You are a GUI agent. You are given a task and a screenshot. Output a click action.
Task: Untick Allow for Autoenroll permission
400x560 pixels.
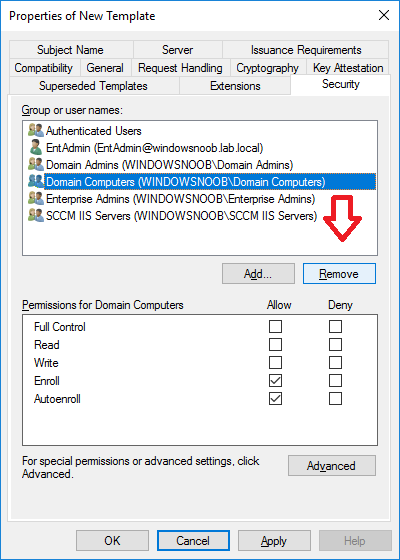coord(275,398)
